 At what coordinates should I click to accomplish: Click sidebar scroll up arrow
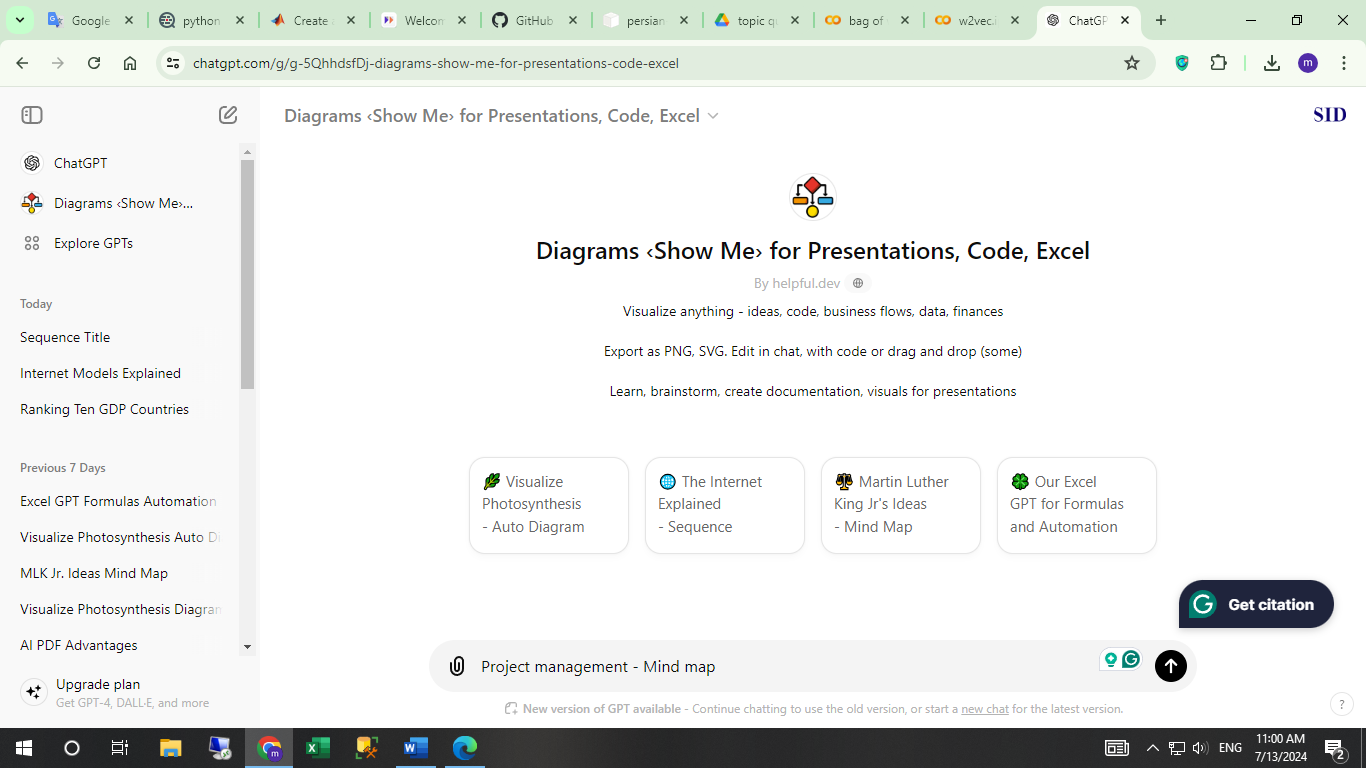248,152
